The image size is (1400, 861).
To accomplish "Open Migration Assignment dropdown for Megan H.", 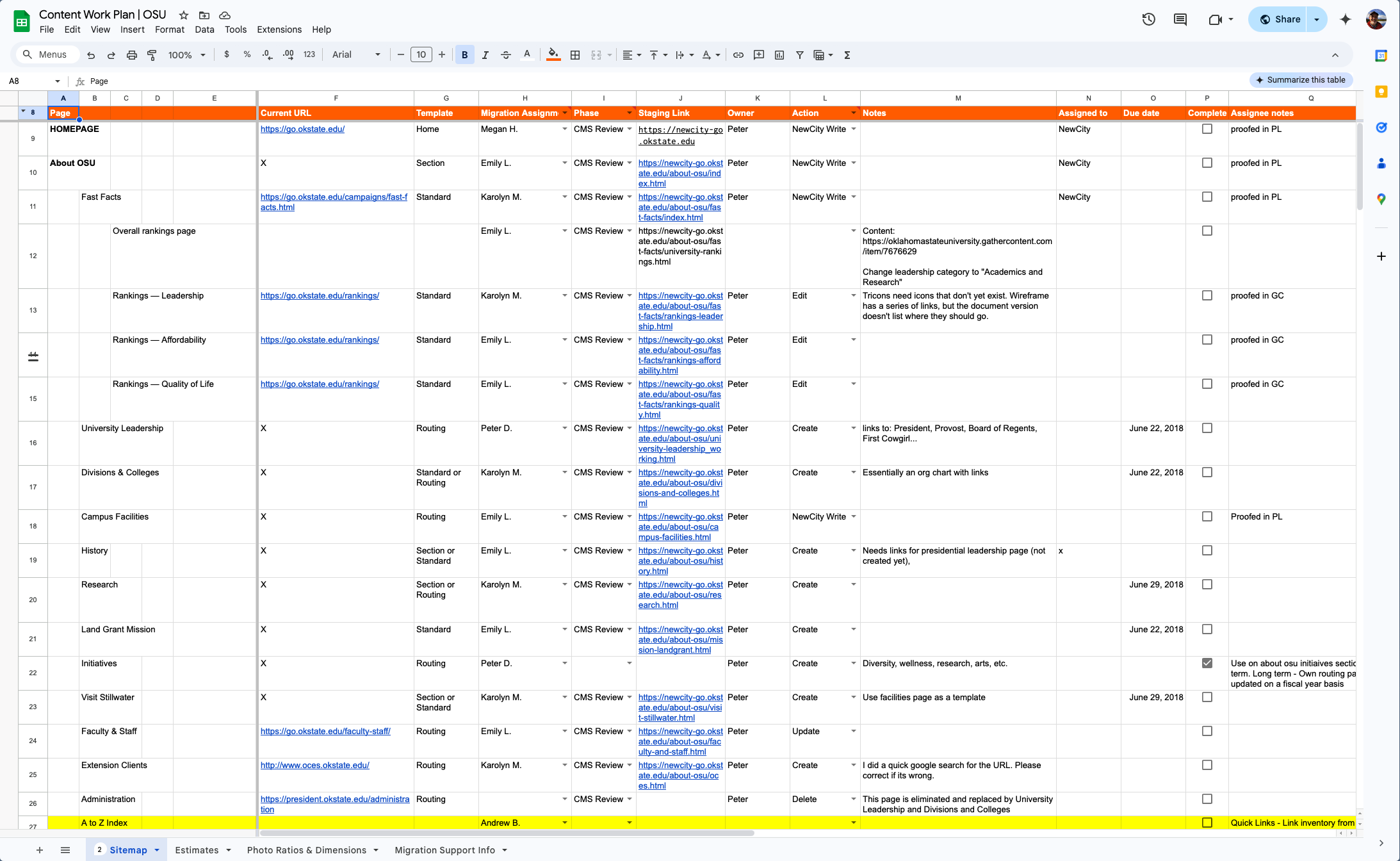I will pyautogui.click(x=565, y=129).
